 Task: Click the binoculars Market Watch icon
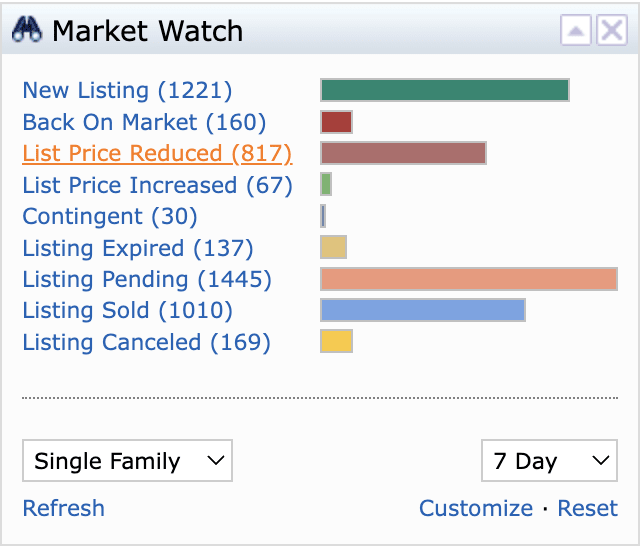tap(28, 31)
